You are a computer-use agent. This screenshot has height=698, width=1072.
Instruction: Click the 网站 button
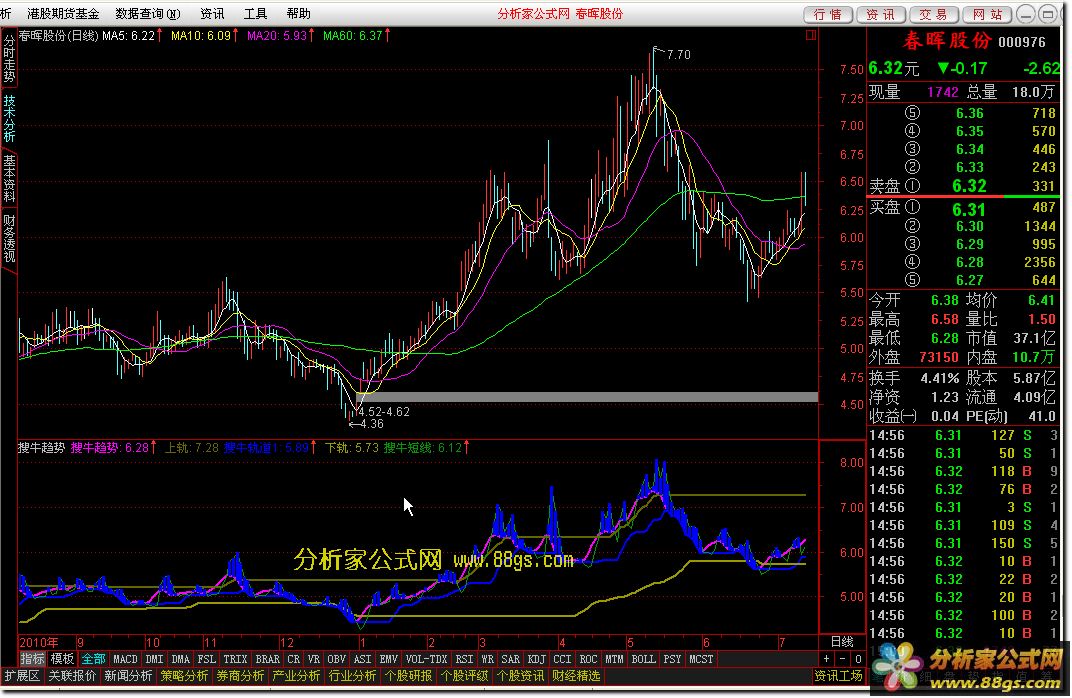(x=987, y=14)
